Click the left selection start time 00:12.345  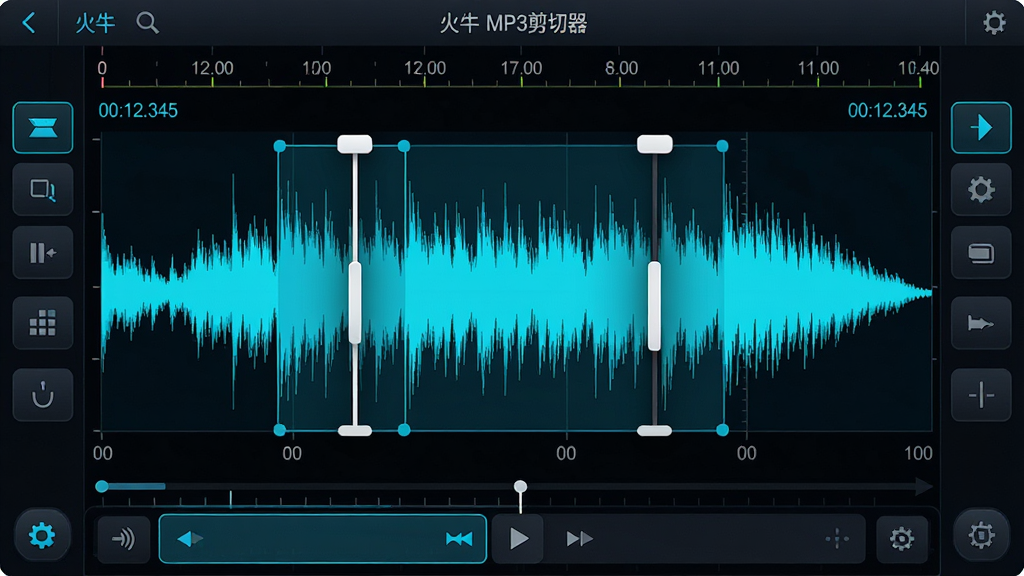pos(138,110)
